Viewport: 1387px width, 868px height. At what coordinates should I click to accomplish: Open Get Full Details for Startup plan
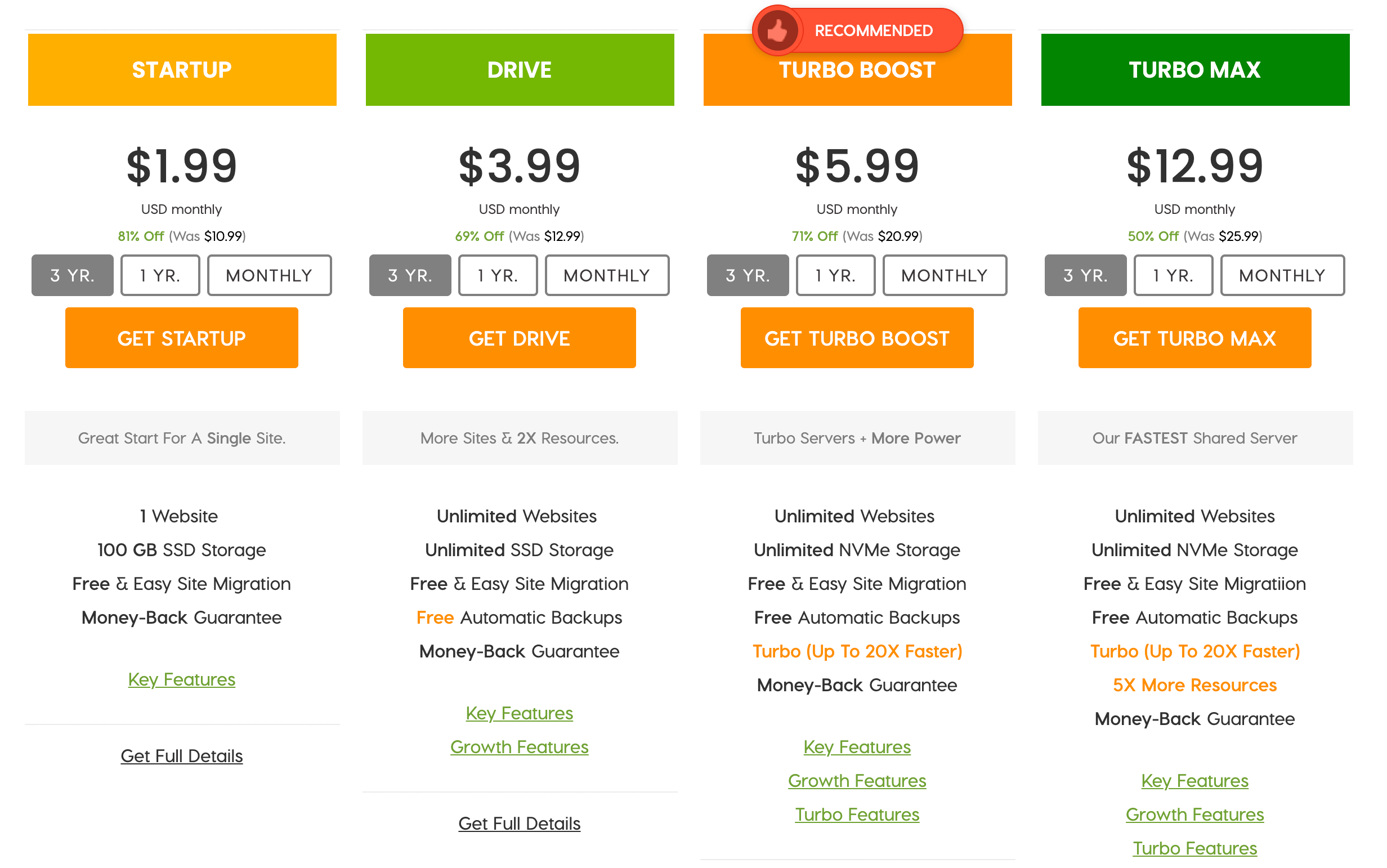[x=181, y=756]
